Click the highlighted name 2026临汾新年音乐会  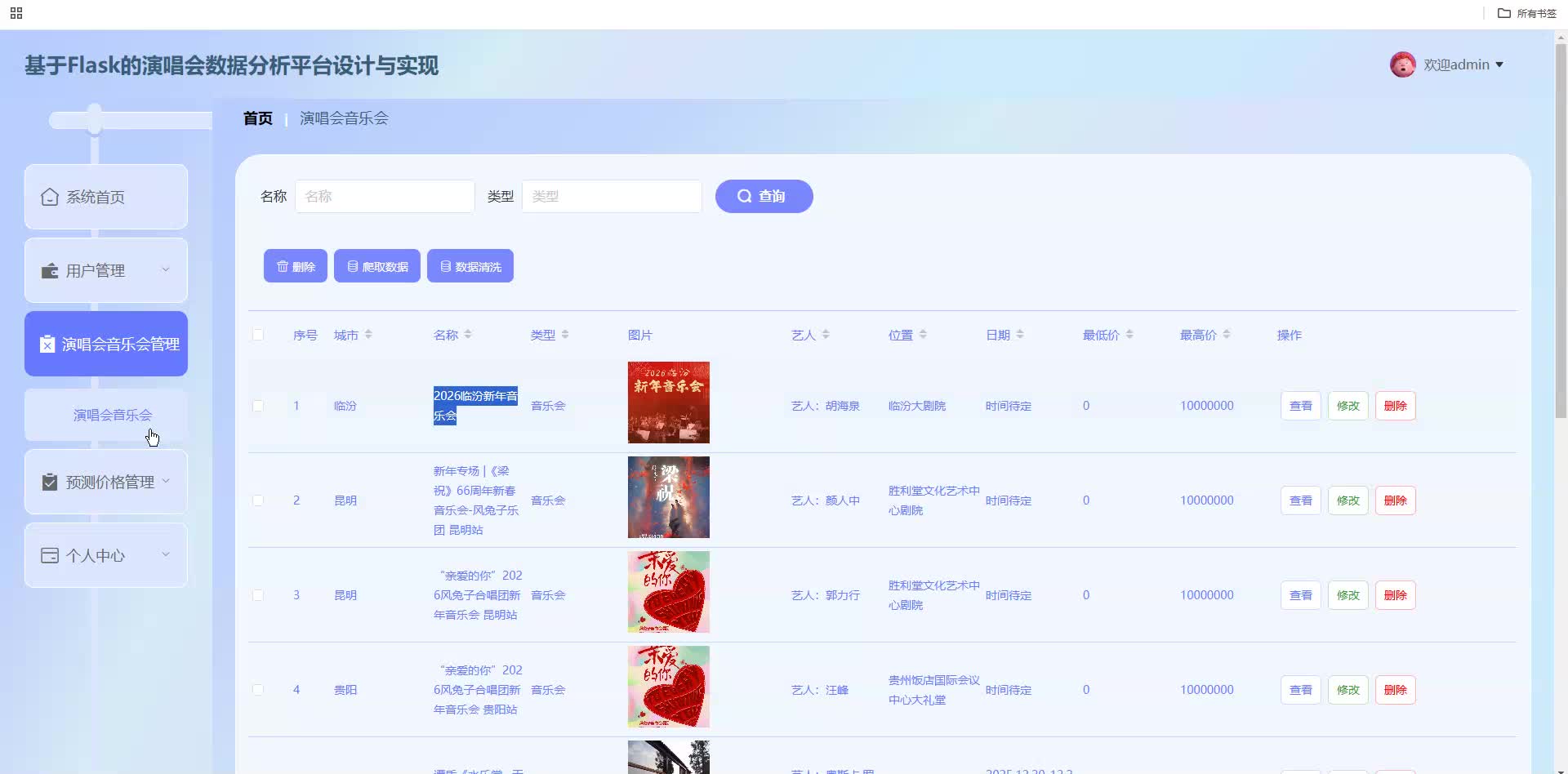pyautogui.click(x=475, y=406)
